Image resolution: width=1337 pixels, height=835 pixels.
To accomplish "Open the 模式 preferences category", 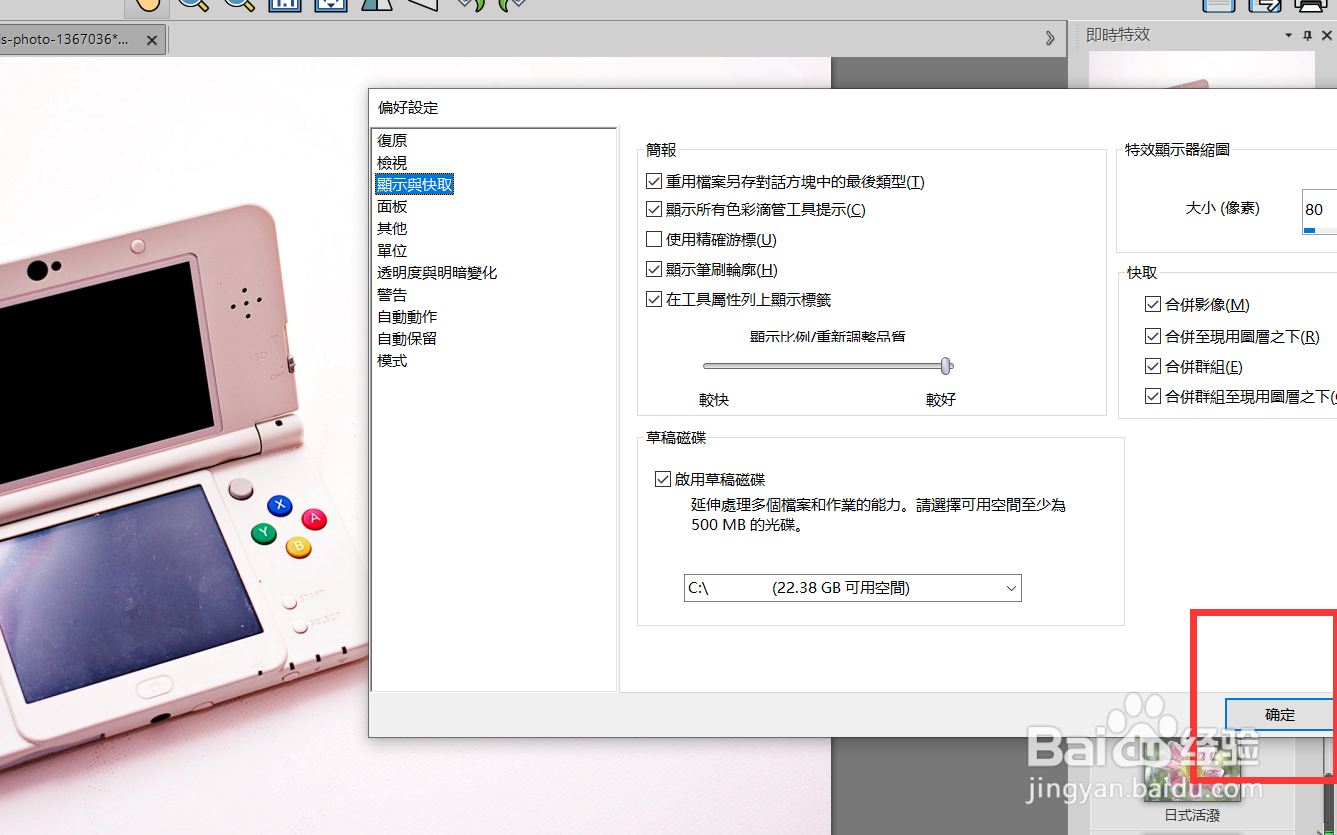I will tap(392, 360).
